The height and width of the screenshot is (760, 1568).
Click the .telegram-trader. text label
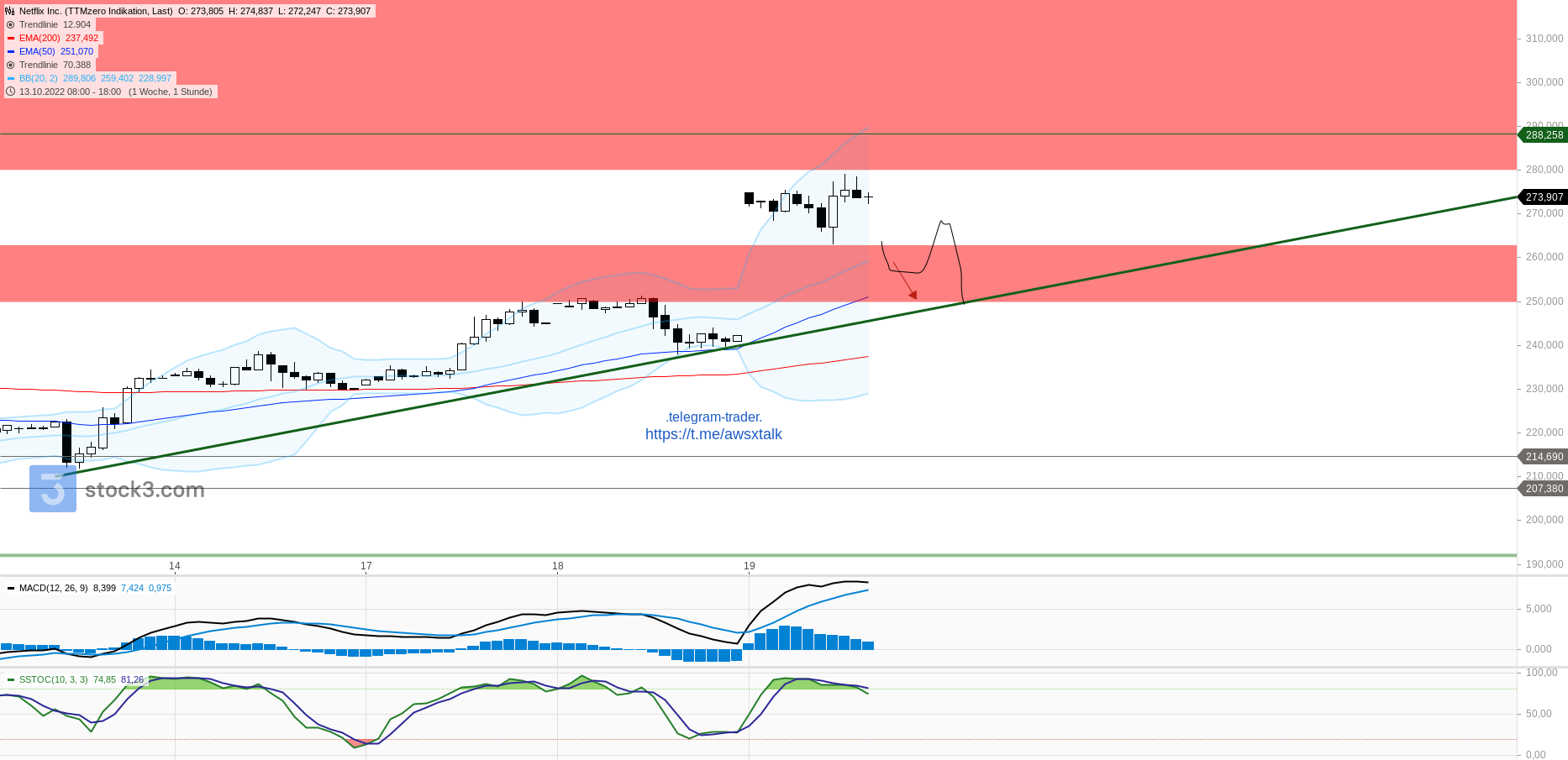coord(713,417)
